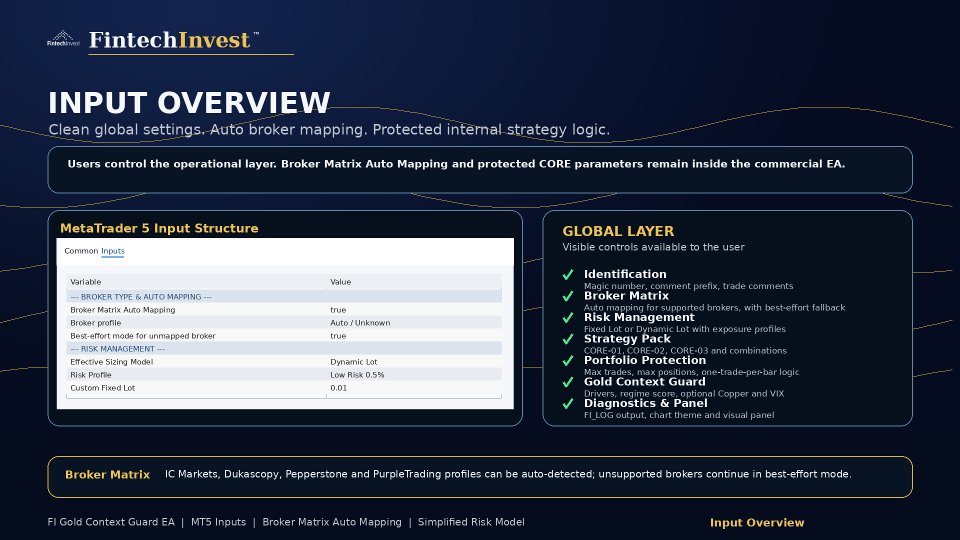The image size is (960, 540).
Task: Click the checkmark beside Strategy Pack
Action: coord(568,339)
